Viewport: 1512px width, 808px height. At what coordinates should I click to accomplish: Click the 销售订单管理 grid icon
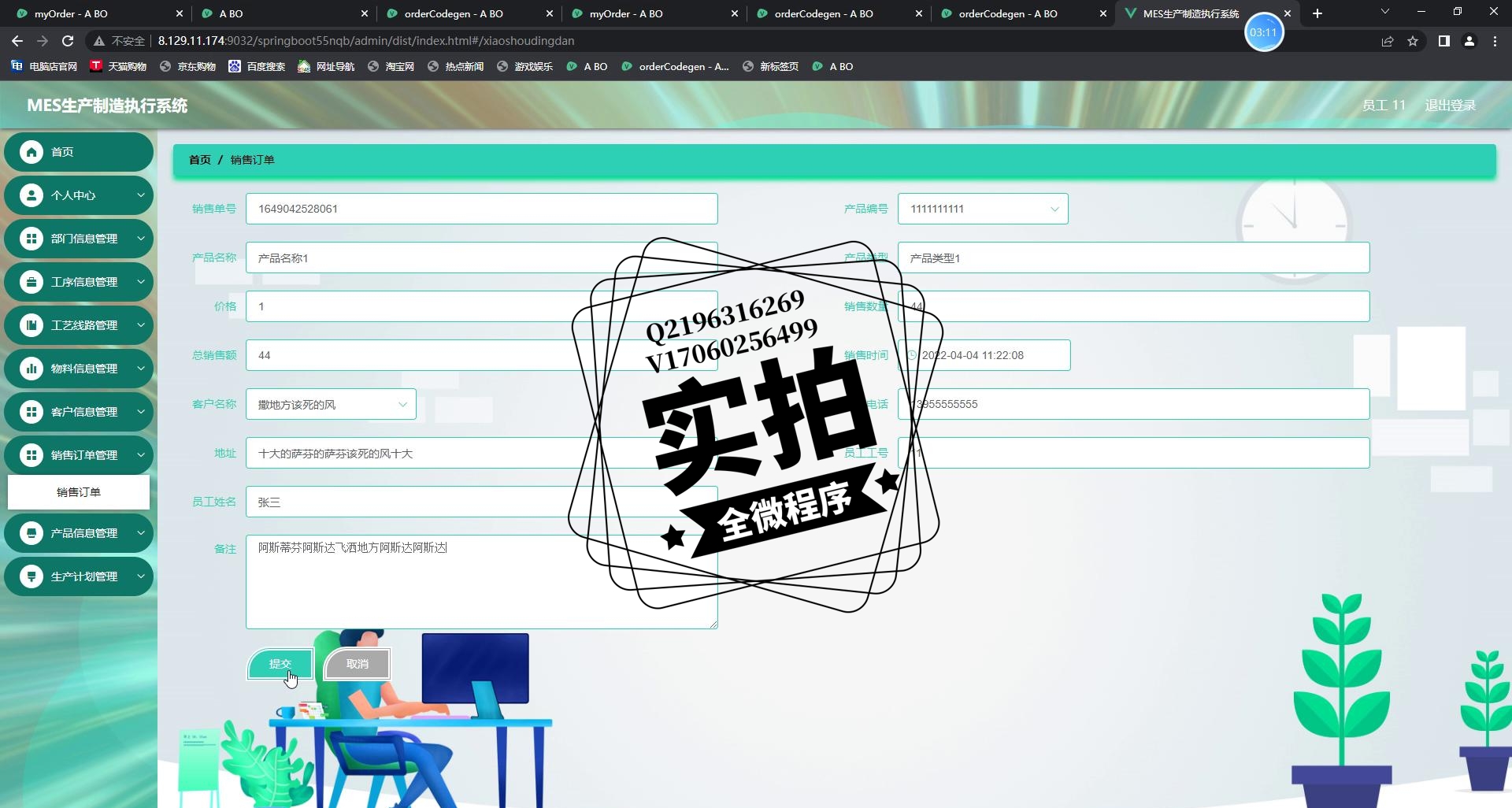tap(31, 455)
